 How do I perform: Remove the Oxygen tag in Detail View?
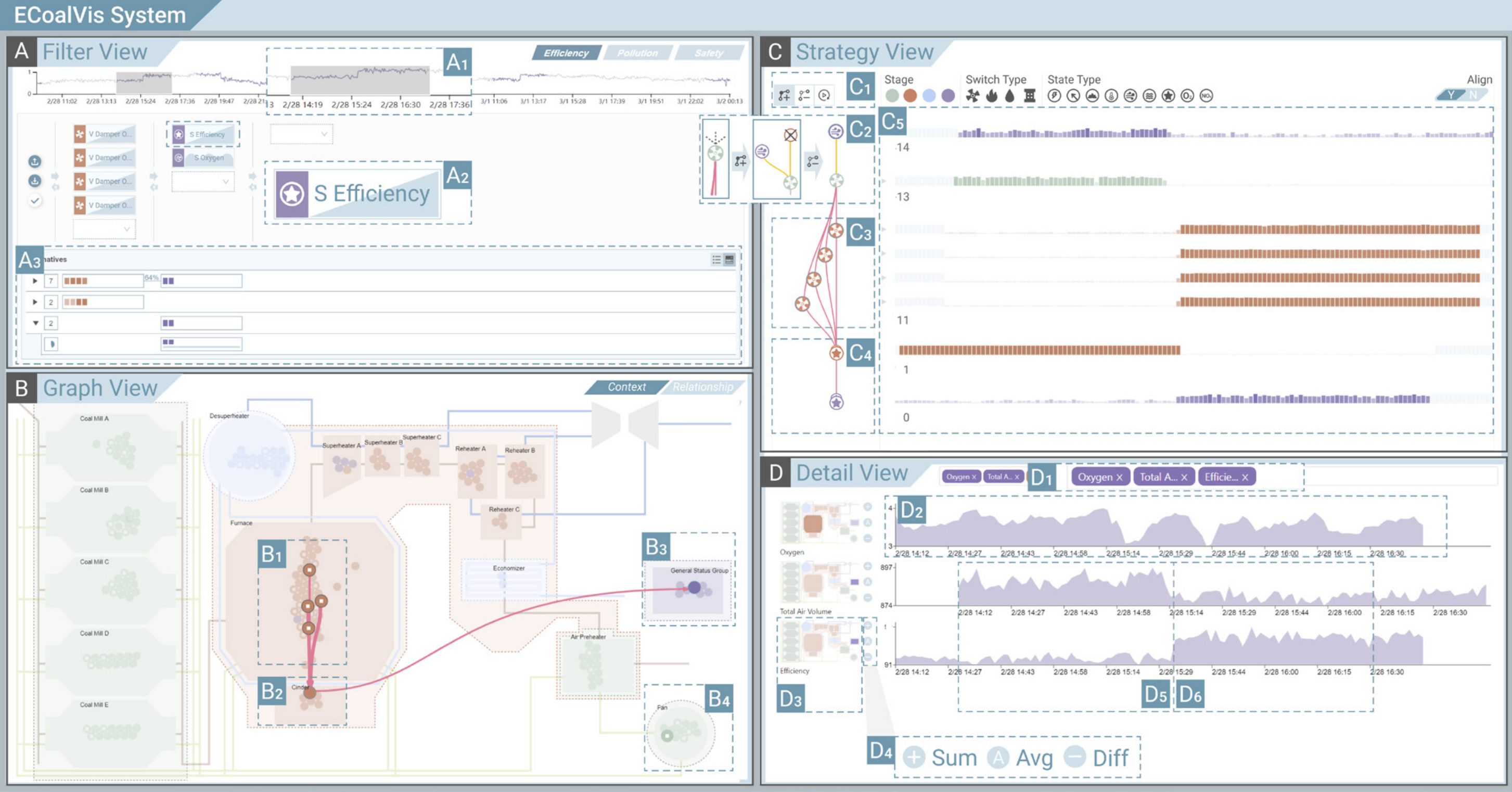pyautogui.click(x=1120, y=477)
